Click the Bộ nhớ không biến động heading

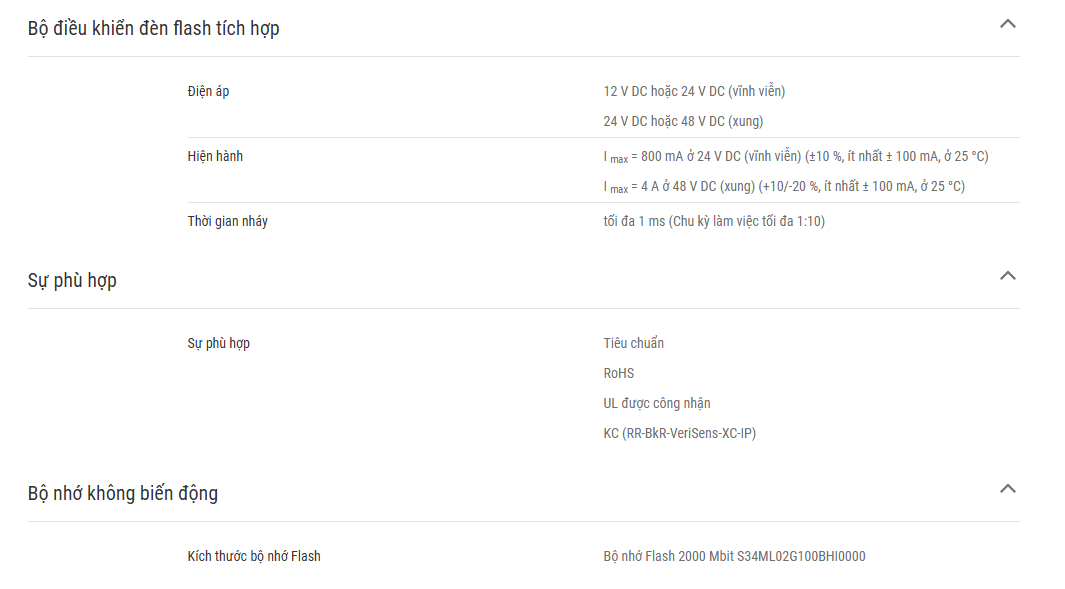(x=123, y=493)
